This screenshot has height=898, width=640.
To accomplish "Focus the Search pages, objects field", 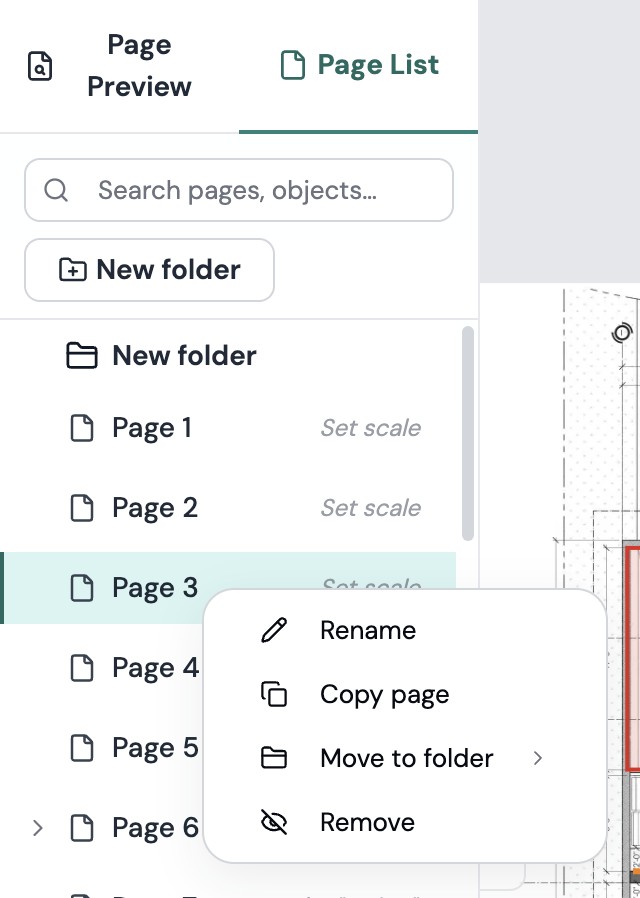I will (x=239, y=190).
